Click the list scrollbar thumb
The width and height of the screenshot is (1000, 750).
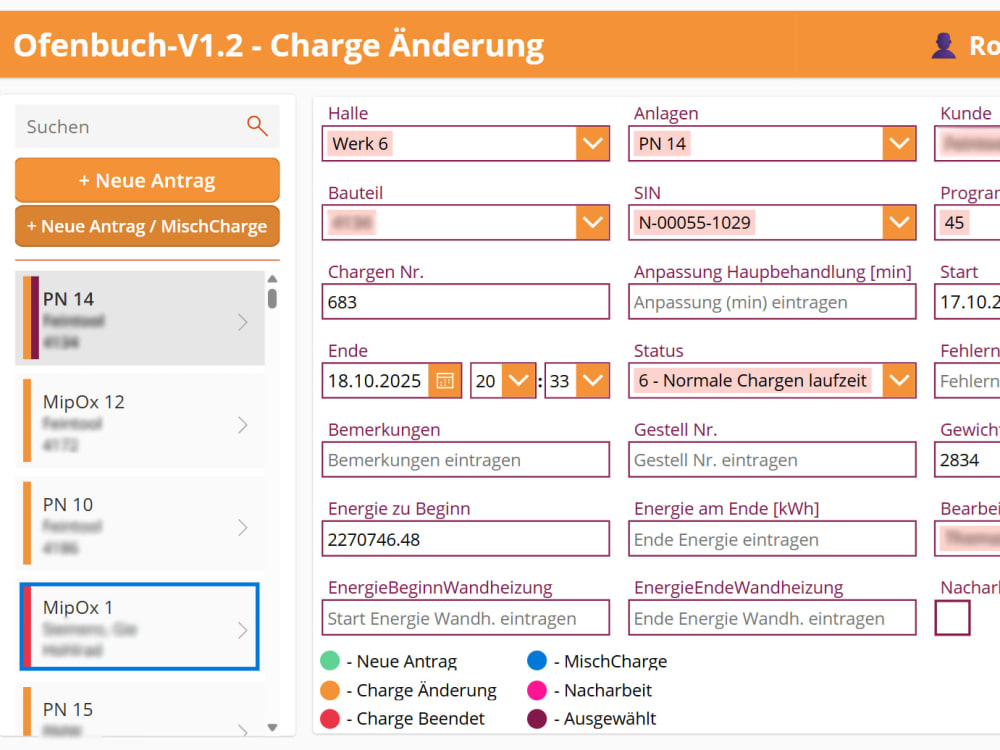[272, 298]
